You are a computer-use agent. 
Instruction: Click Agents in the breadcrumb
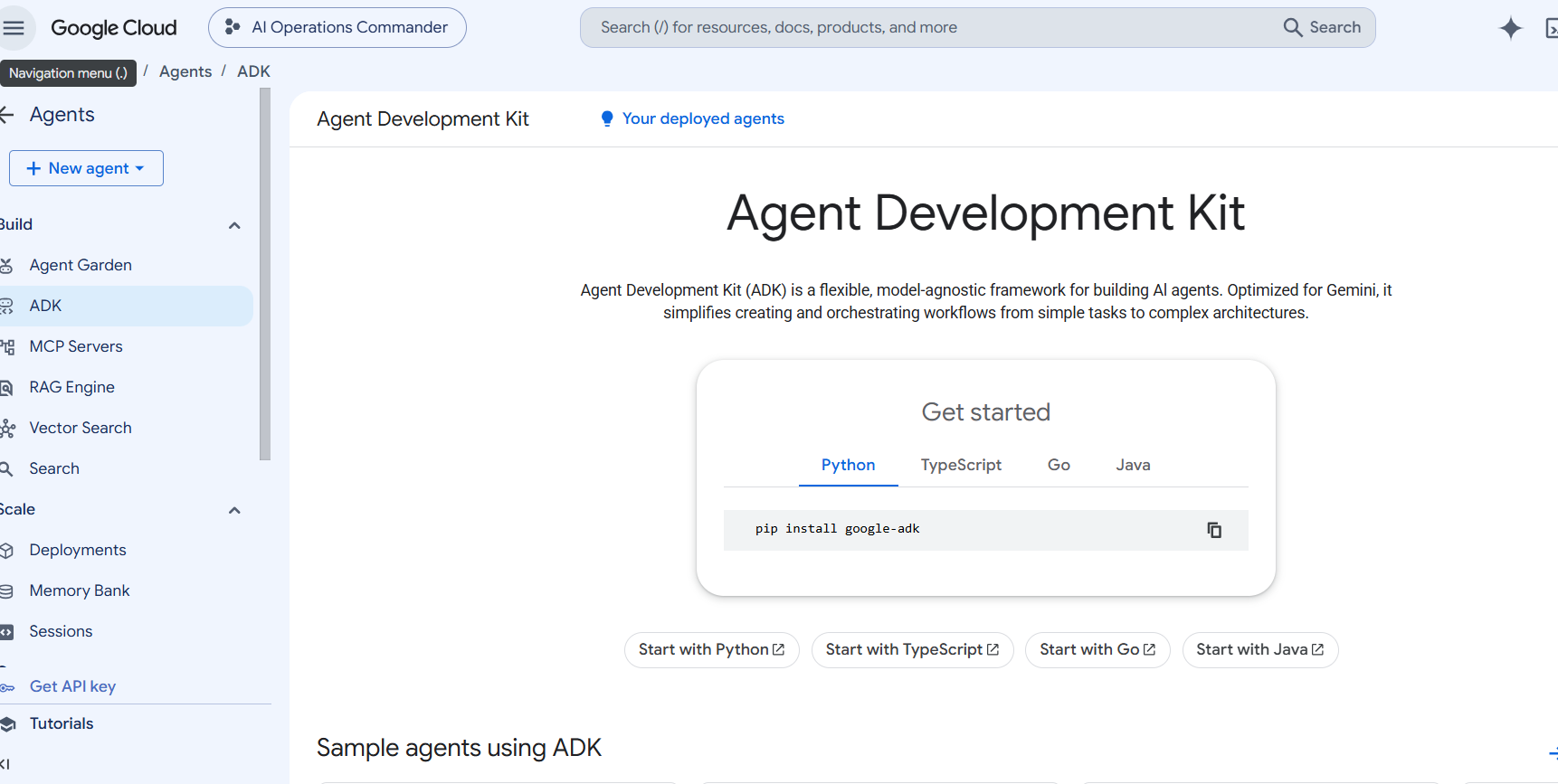[x=185, y=71]
